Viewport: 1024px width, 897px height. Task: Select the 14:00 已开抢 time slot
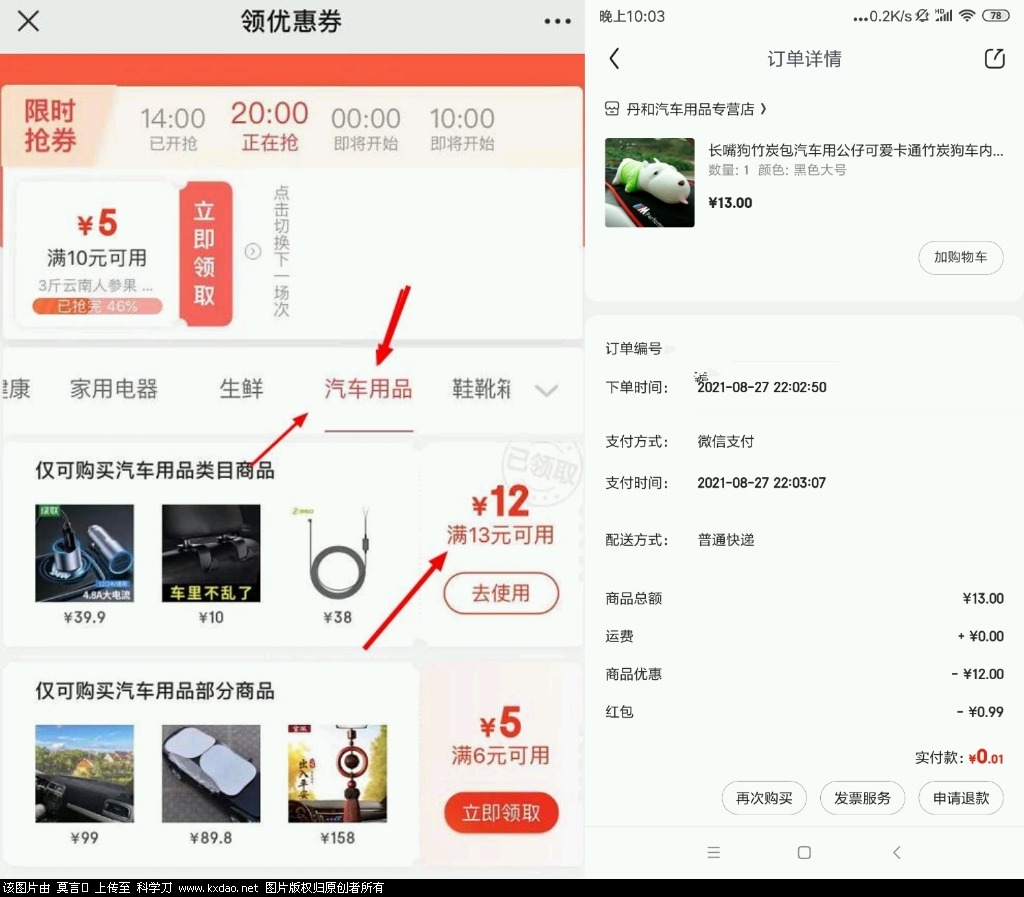pyautogui.click(x=172, y=129)
